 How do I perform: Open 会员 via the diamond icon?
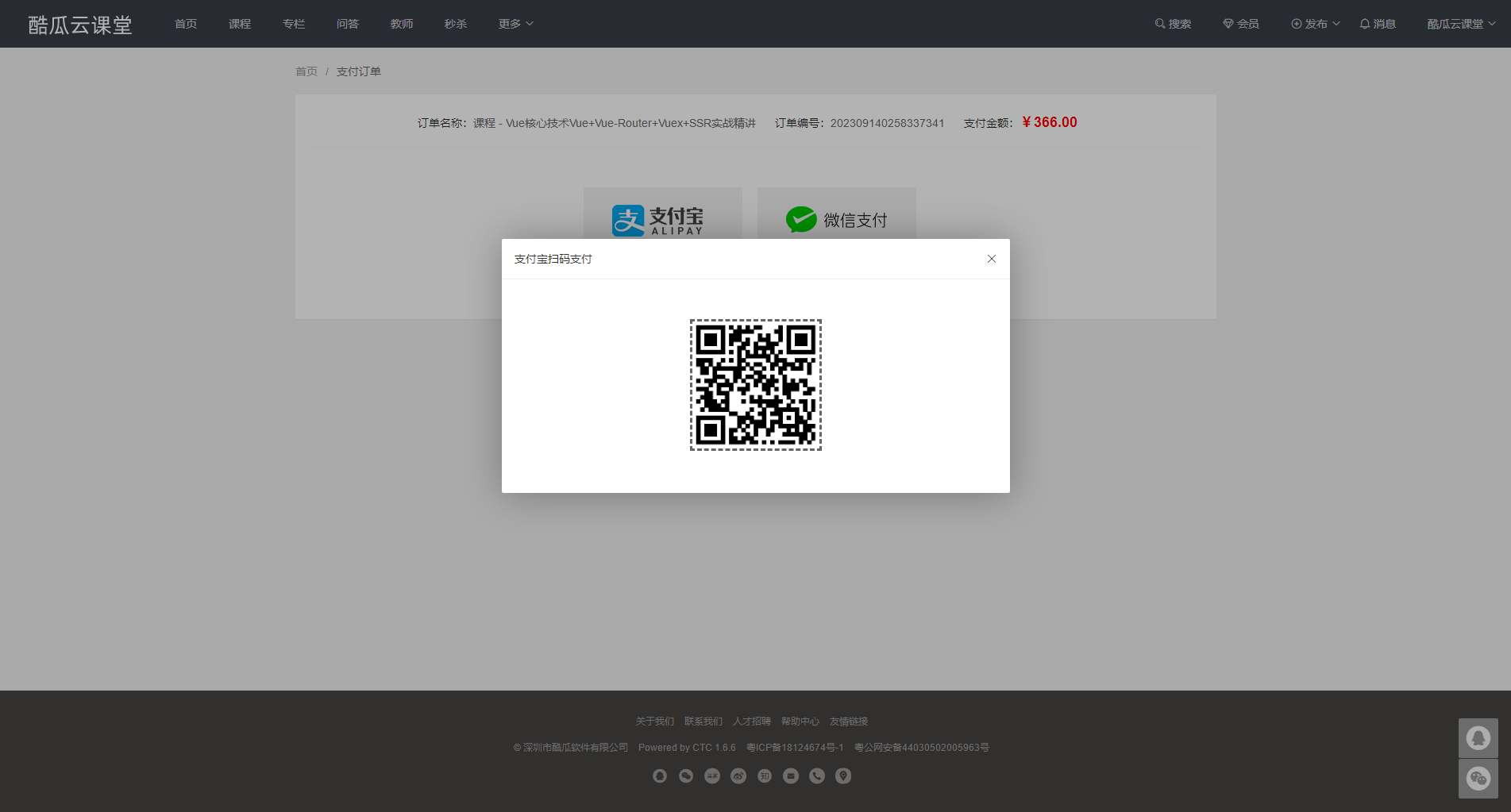click(x=1228, y=24)
